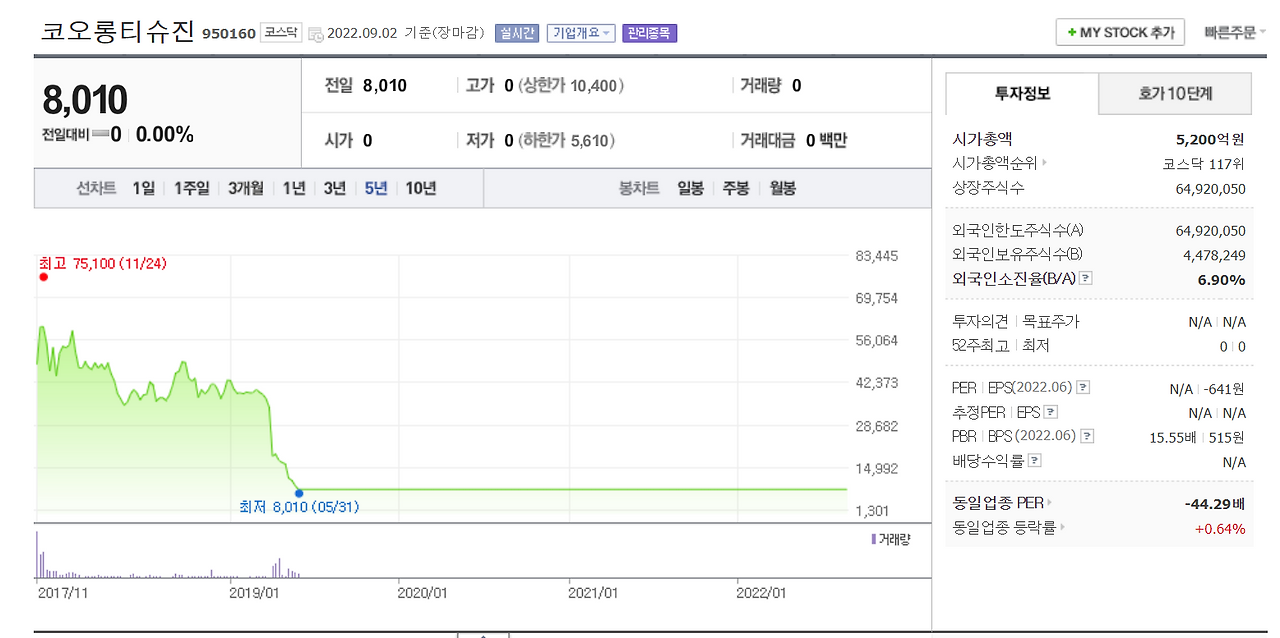Select 3년 line chart period
The image size is (1280, 638).
click(334, 188)
